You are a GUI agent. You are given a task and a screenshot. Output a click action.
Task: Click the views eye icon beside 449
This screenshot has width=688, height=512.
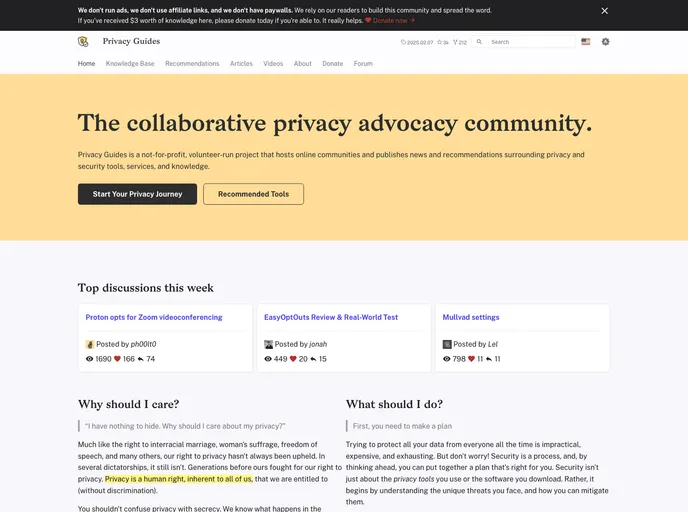[x=268, y=359]
